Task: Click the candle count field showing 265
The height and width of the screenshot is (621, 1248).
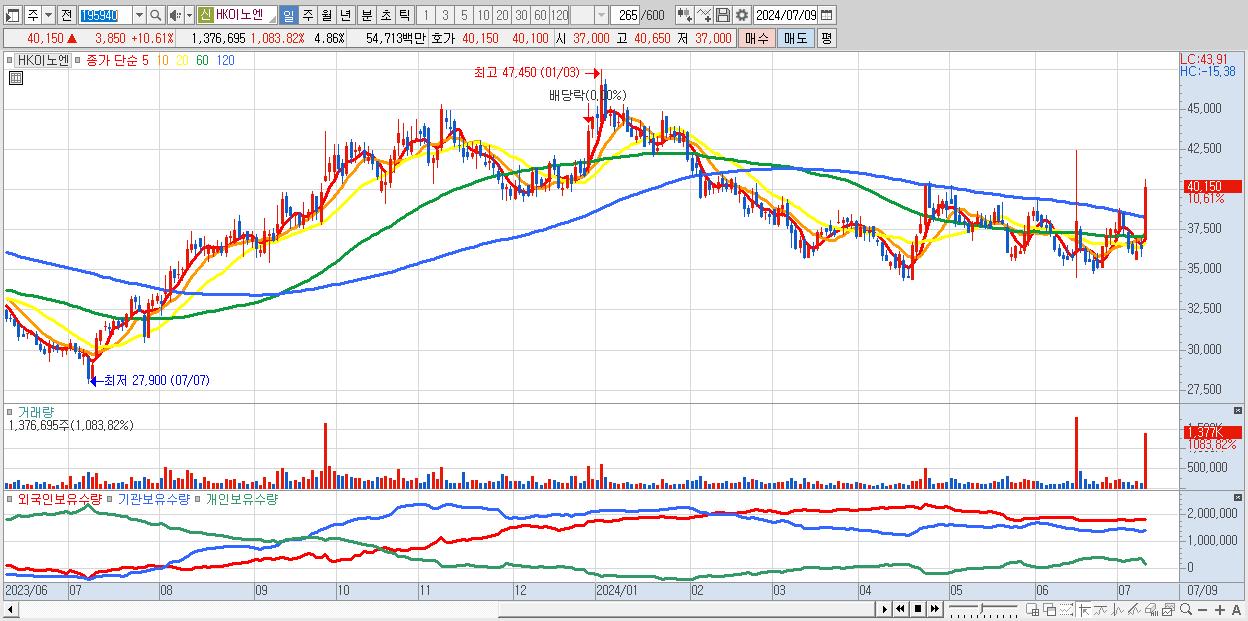Action: 625,15
